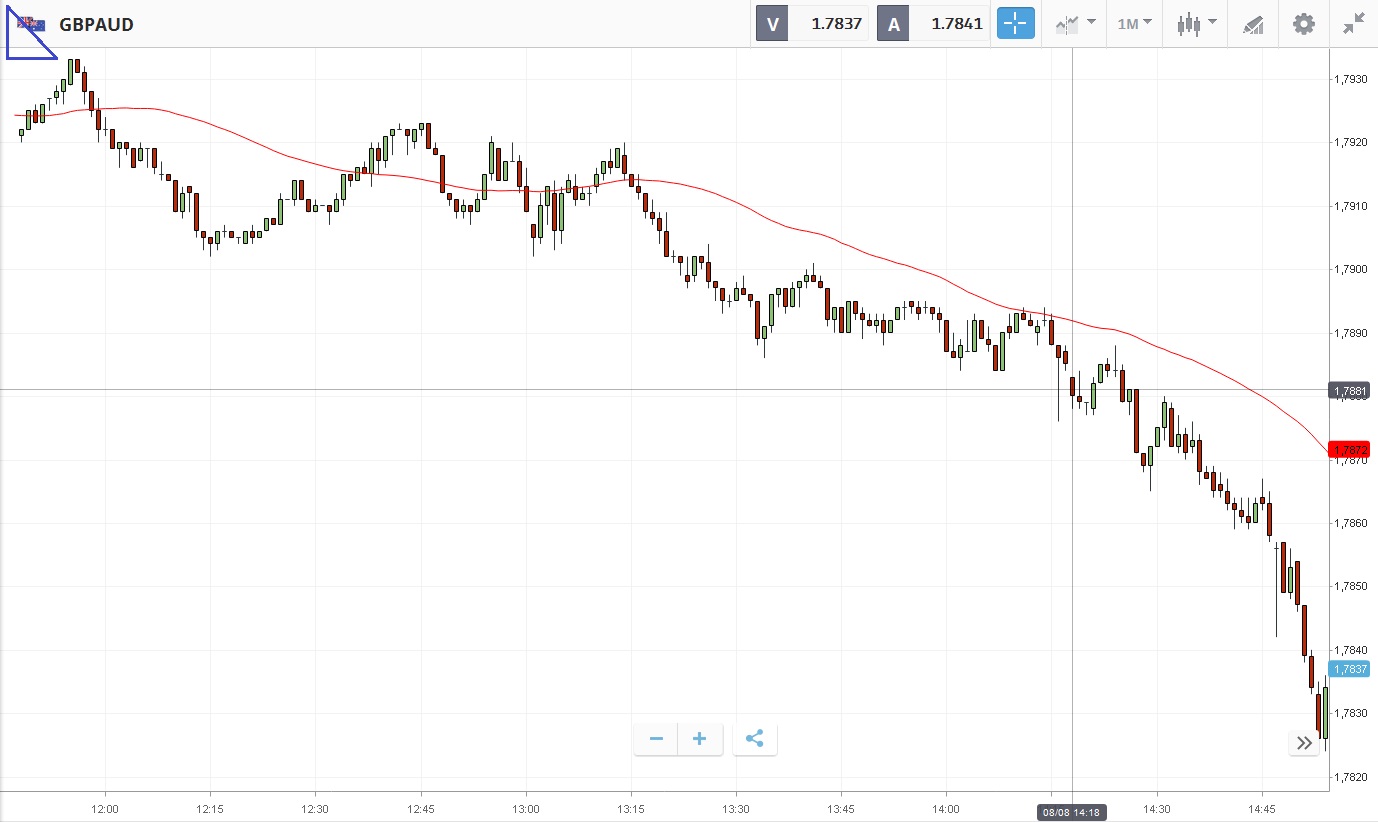The height and width of the screenshot is (822, 1378).
Task: Click the GBPAUD flag icon
Action: click(x=31, y=24)
